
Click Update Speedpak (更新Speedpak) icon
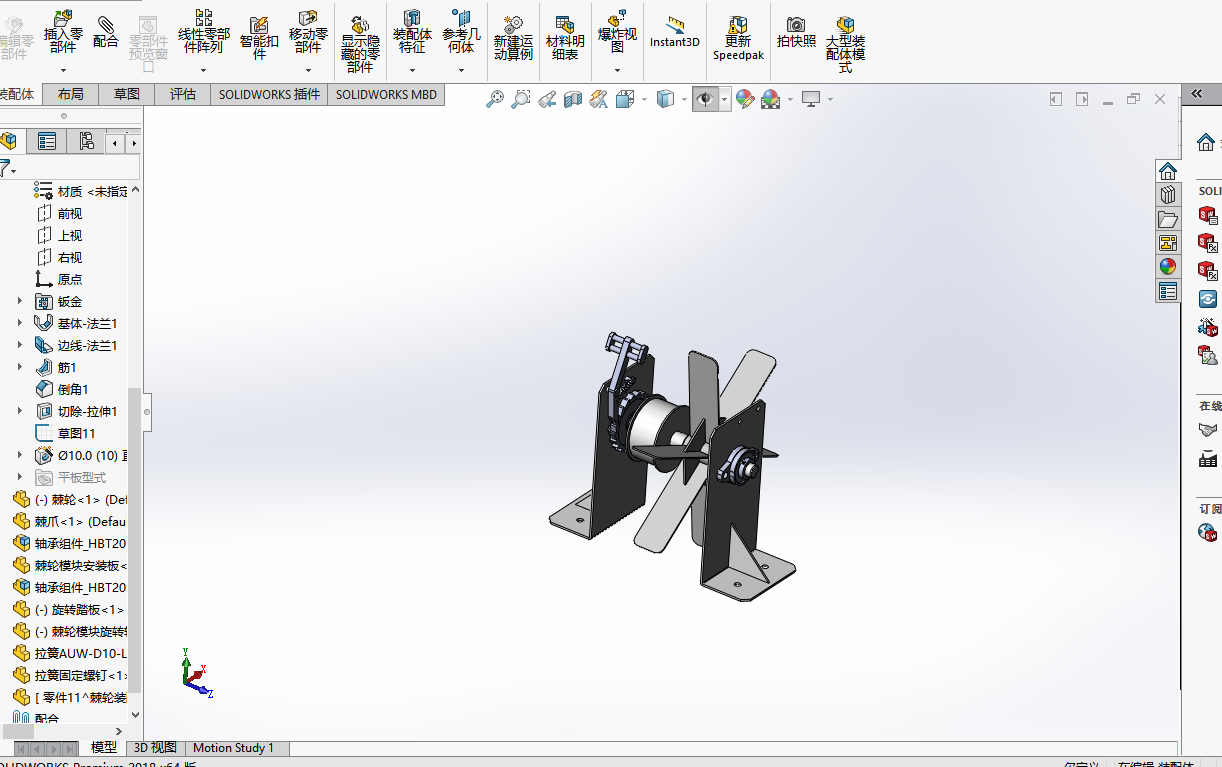[x=738, y=24]
